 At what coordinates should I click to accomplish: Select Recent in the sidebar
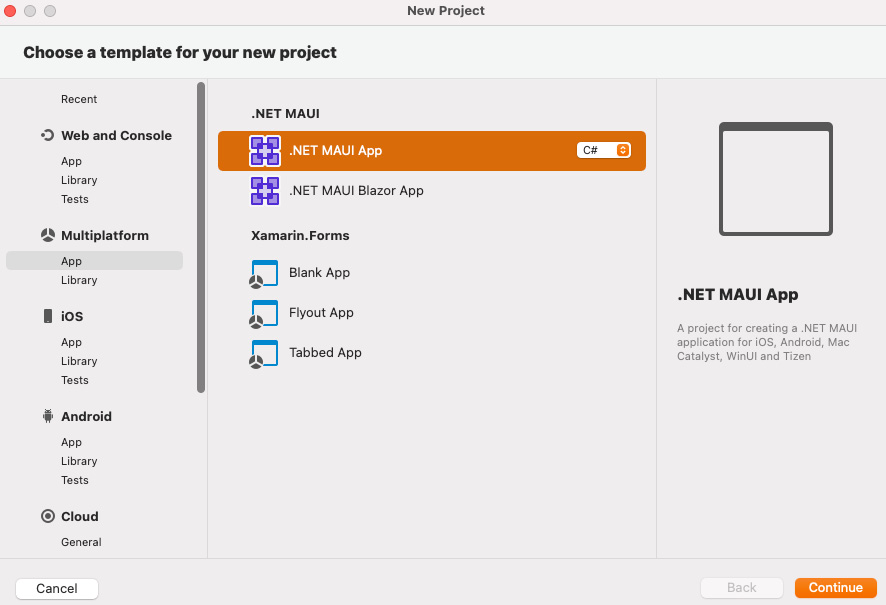[79, 99]
